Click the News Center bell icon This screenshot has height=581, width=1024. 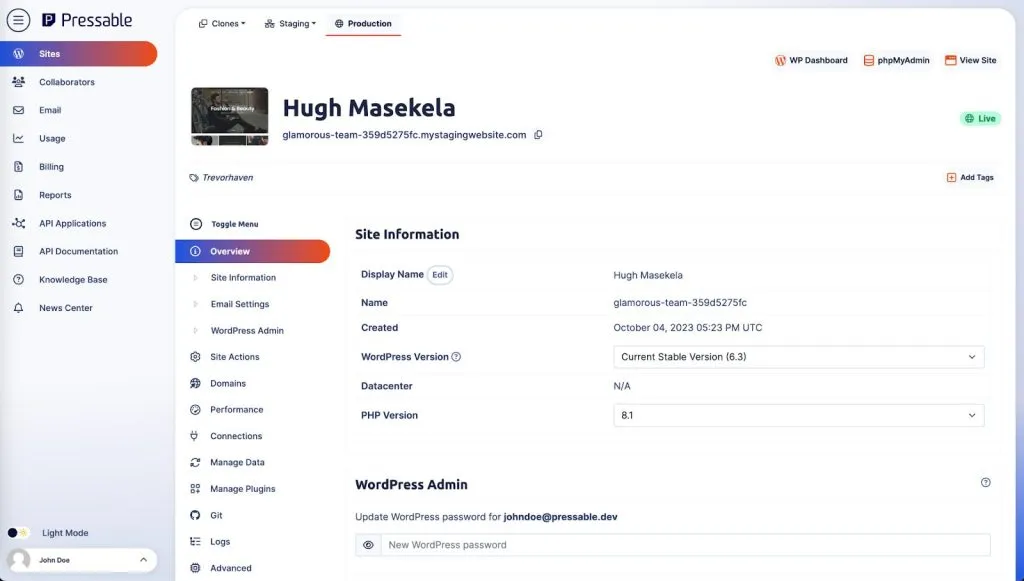click(18, 307)
